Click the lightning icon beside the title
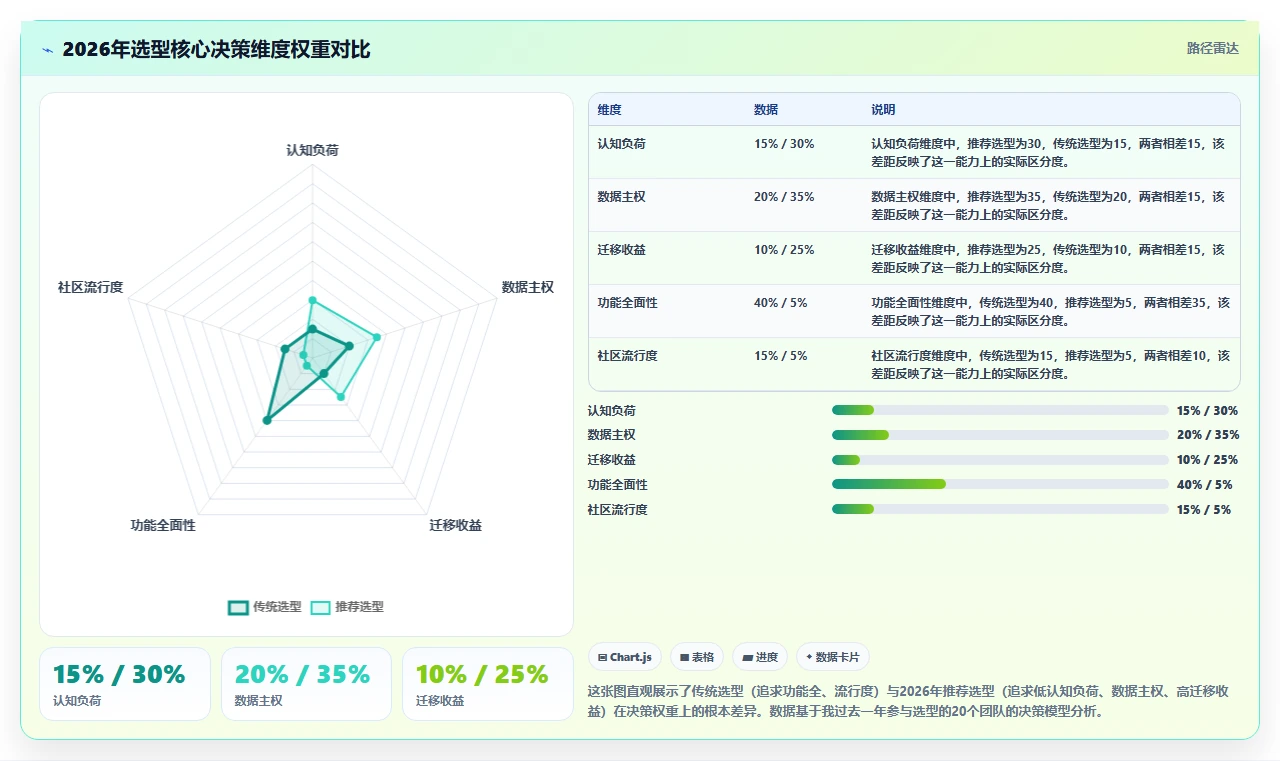 [48, 50]
